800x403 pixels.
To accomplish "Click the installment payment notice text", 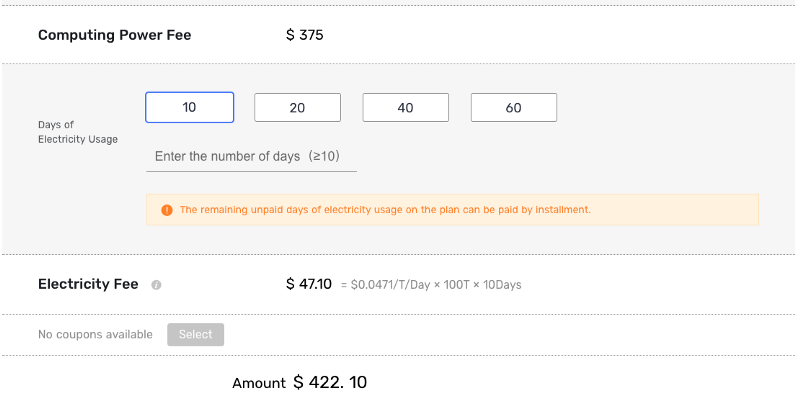I will tap(385, 210).
